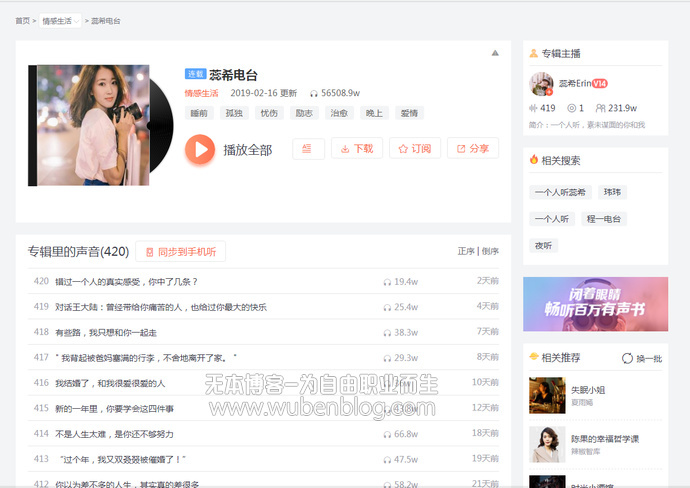The width and height of the screenshot is (690, 488).
Task: Click 同步到手机听 sync button
Action: [180, 252]
